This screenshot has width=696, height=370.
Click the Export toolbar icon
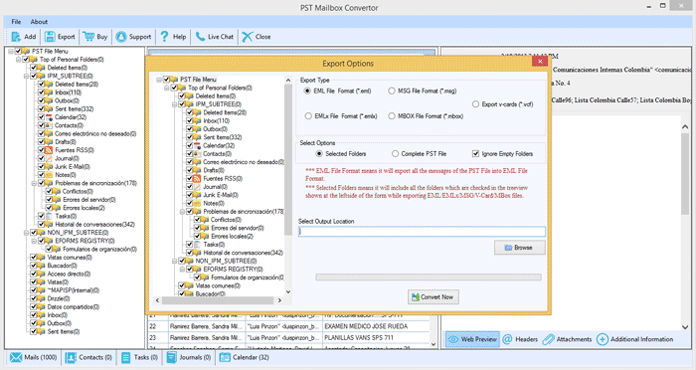pos(50,37)
